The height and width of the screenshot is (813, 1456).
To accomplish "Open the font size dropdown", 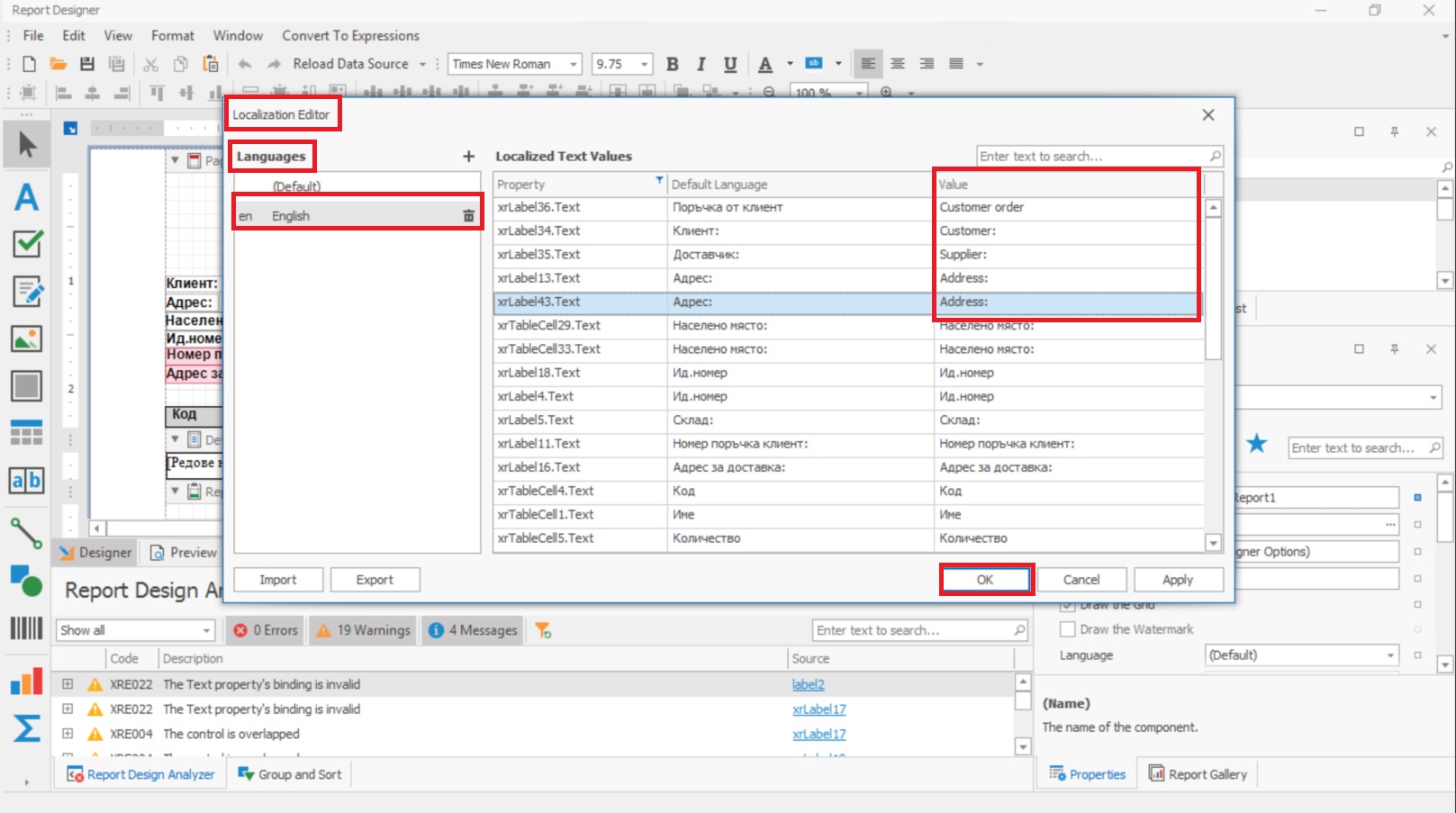I will (645, 64).
